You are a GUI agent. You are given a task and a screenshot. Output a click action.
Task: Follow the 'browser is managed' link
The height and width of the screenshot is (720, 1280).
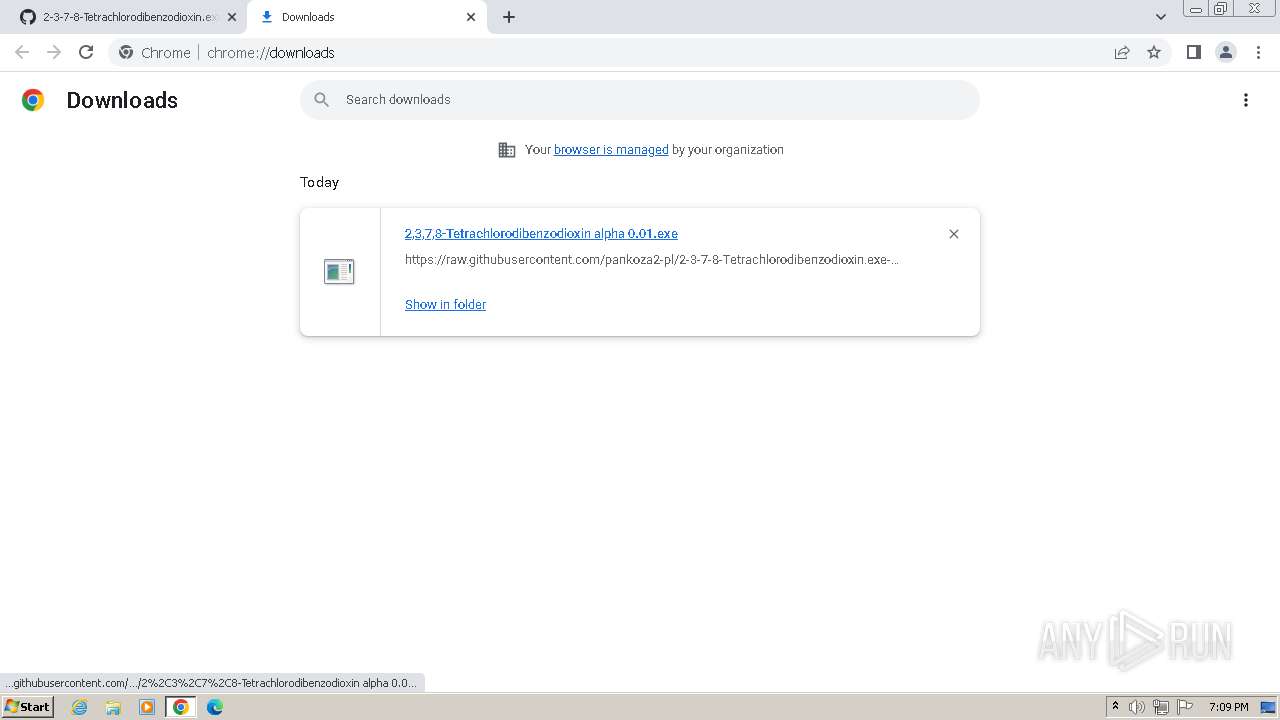[611, 150]
